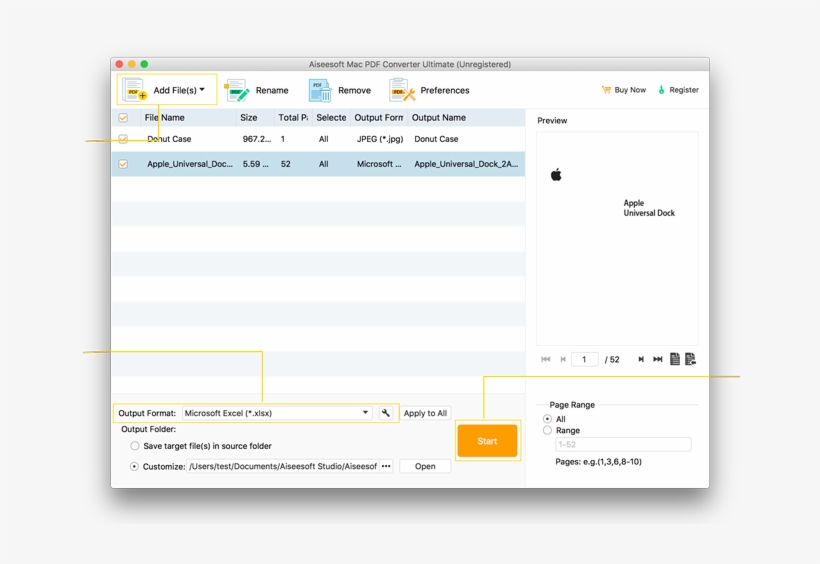This screenshot has height=564, width=820.
Task: Select the All page range radio
Action: pos(548,419)
